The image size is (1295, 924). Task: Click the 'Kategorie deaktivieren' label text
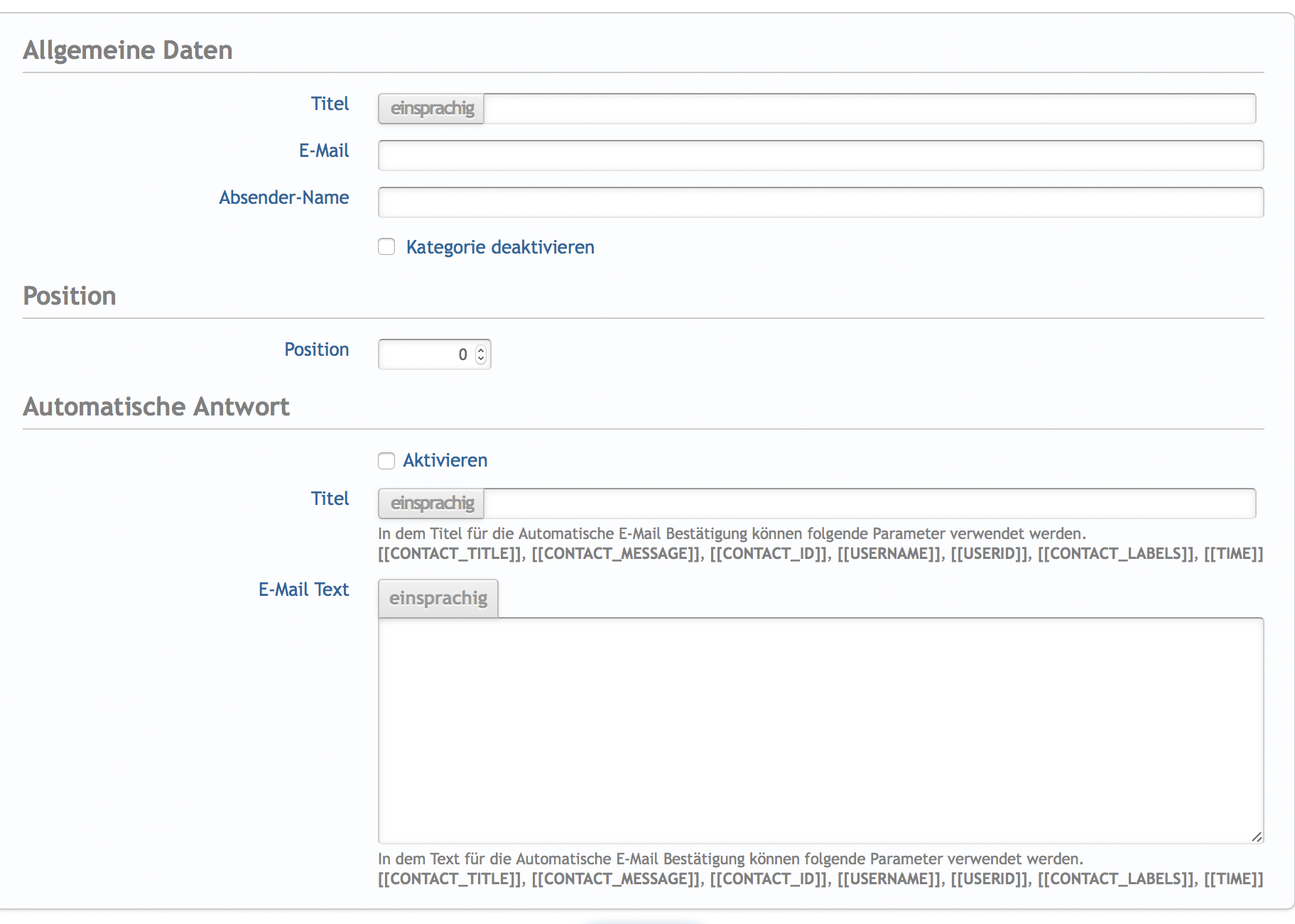tap(500, 247)
